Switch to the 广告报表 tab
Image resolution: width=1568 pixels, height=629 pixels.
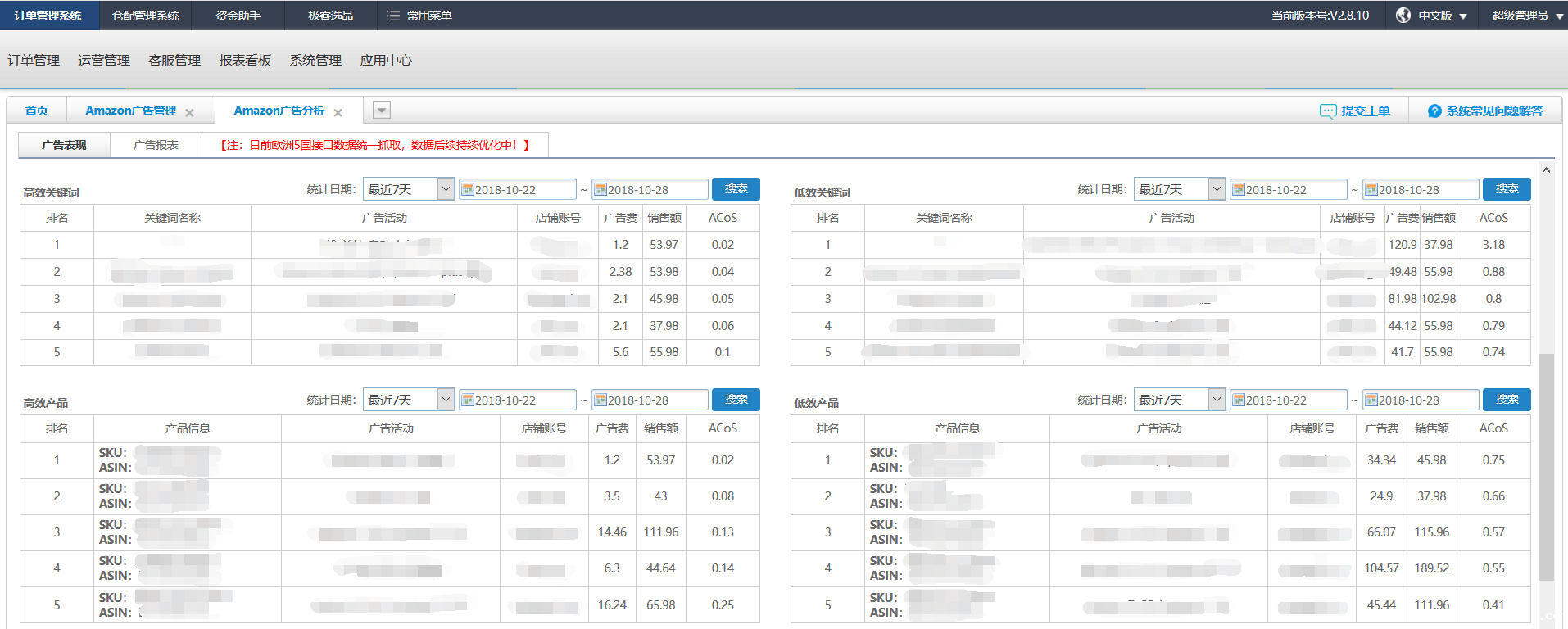tap(156, 145)
